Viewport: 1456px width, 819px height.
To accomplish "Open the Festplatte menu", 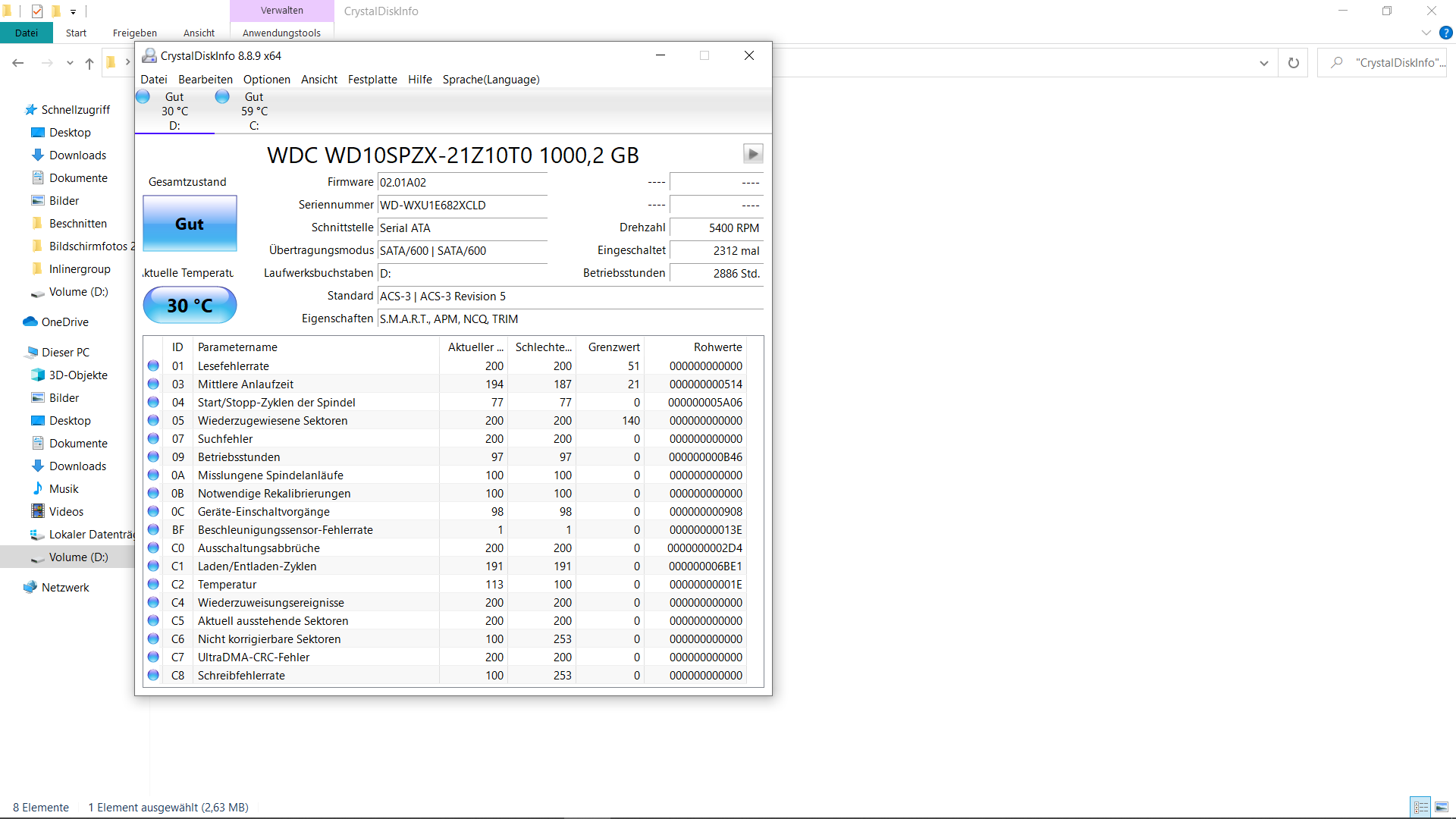I will [x=372, y=80].
